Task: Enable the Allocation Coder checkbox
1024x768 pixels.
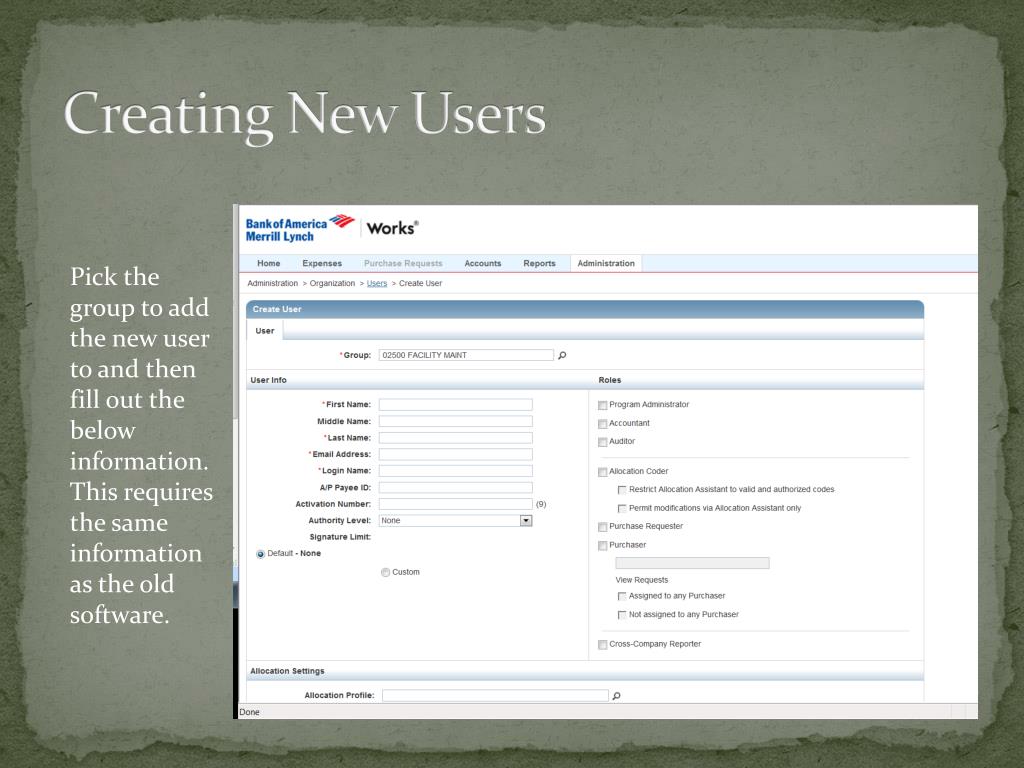Action: [603, 472]
